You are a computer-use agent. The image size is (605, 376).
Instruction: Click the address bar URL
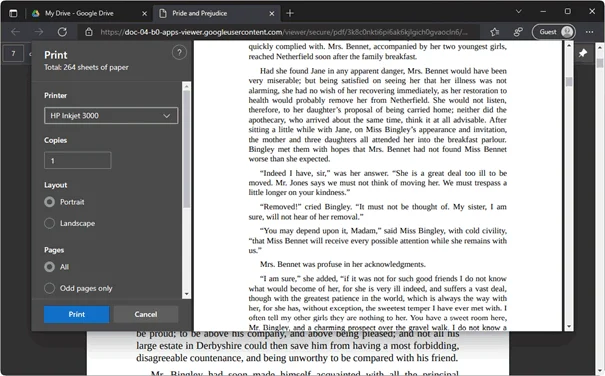(284, 32)
